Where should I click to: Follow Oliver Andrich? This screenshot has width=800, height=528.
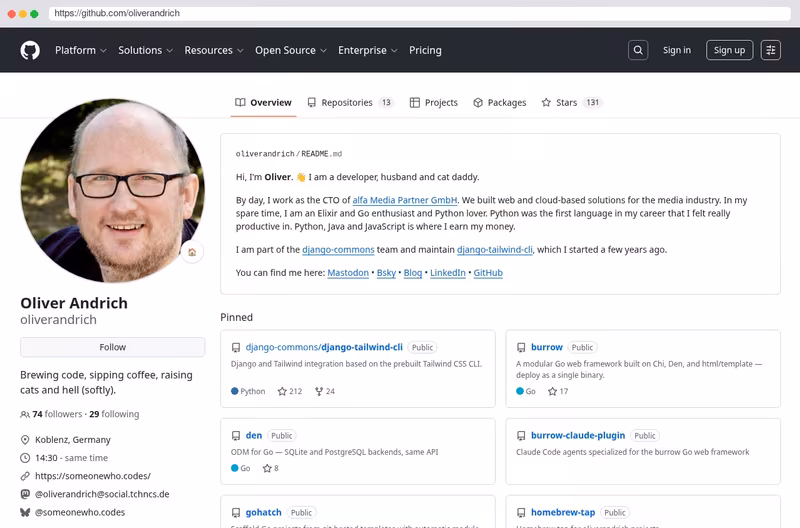coord(113,347)
